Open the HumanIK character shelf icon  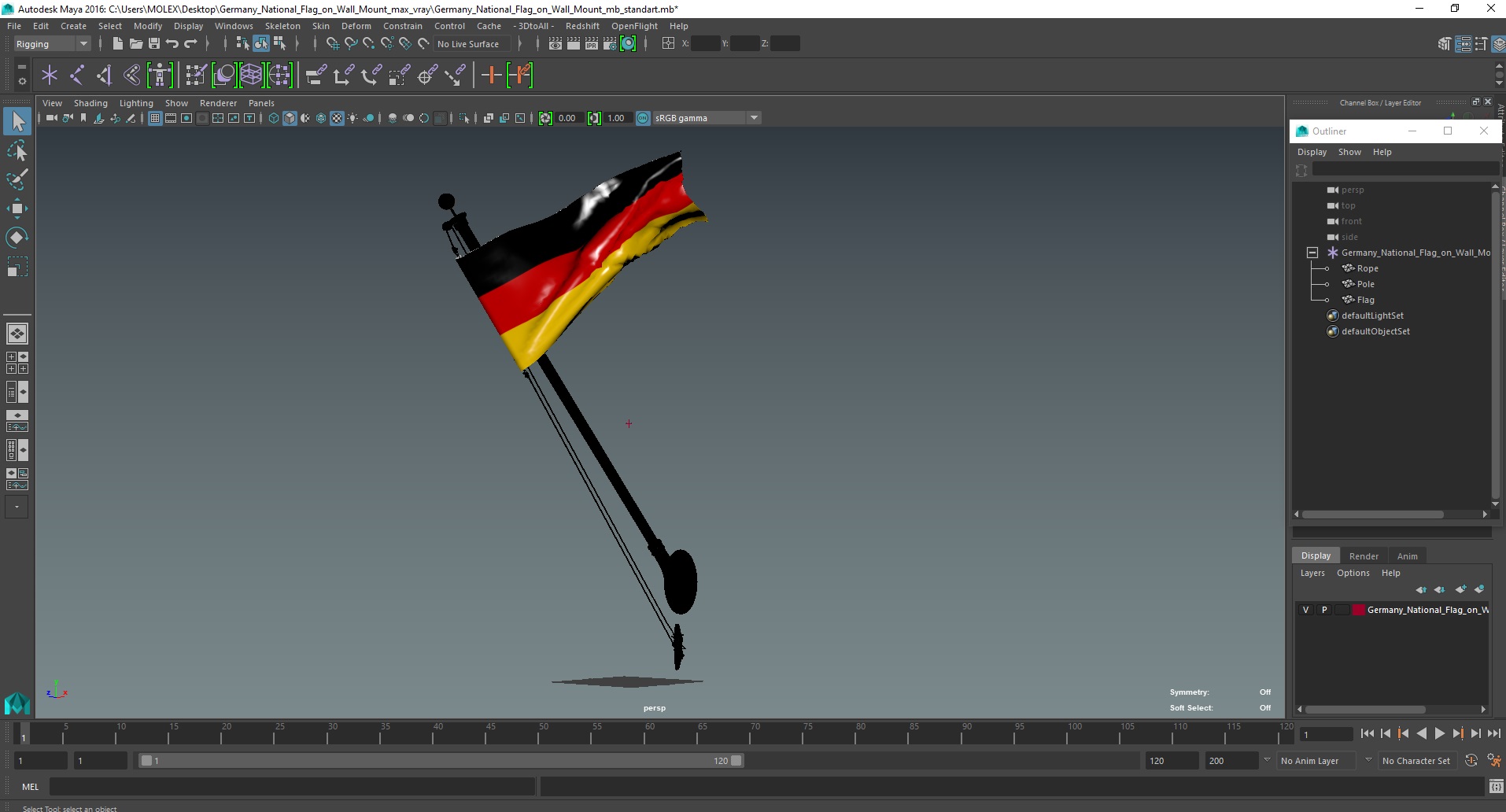pos(160,76)
